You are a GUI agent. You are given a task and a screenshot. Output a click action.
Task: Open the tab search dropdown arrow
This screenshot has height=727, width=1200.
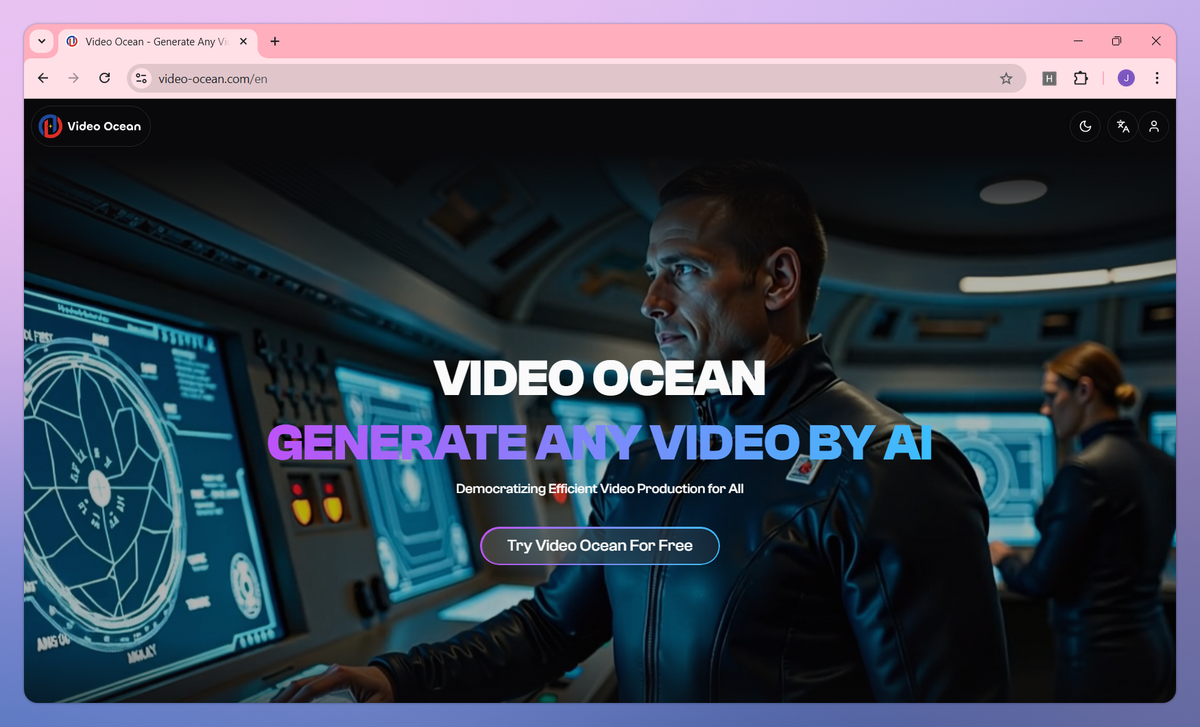[41, 41]
